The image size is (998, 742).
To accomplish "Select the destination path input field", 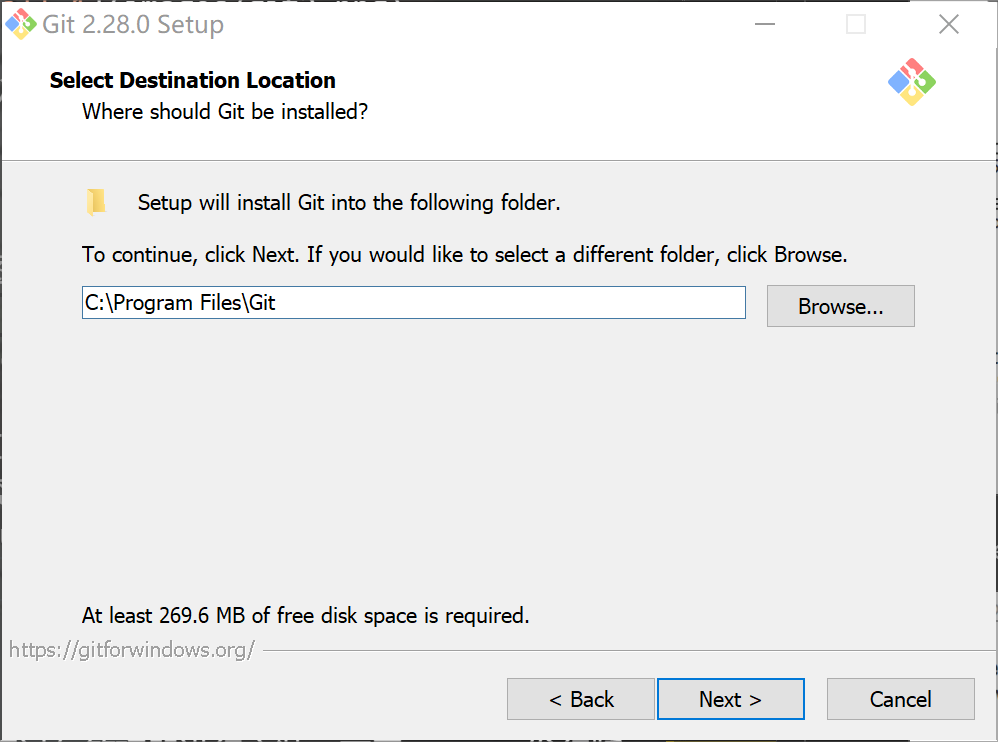I will (x=413, y=303).
